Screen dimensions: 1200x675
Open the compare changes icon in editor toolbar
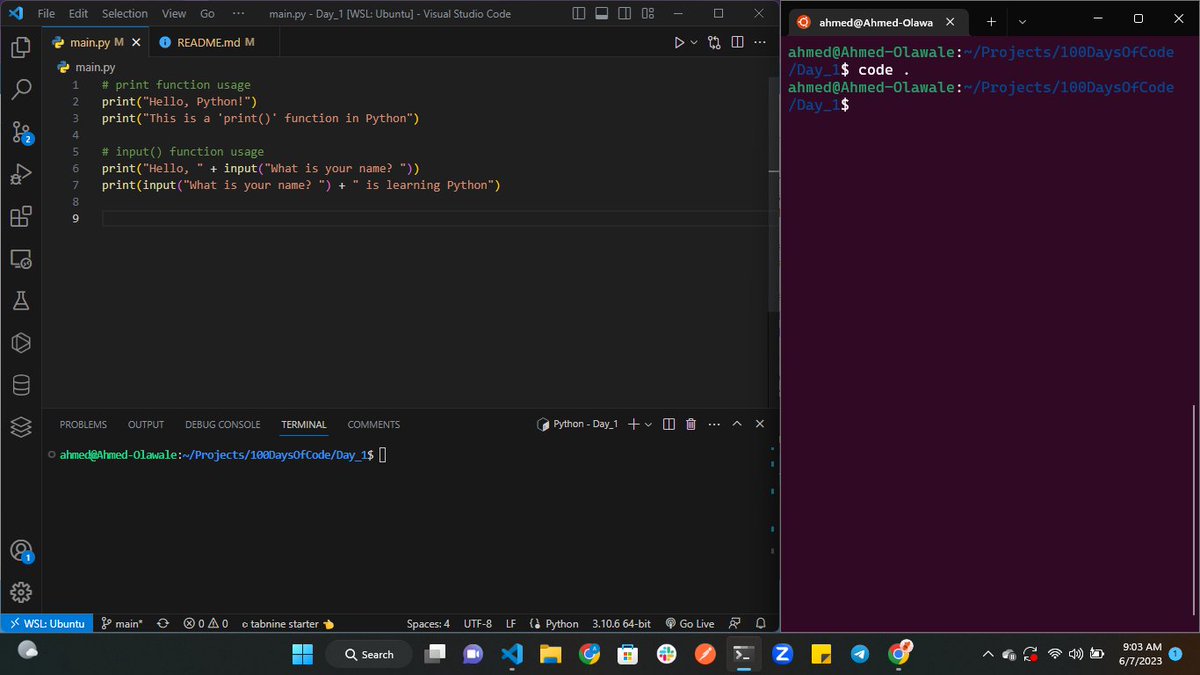714,42
